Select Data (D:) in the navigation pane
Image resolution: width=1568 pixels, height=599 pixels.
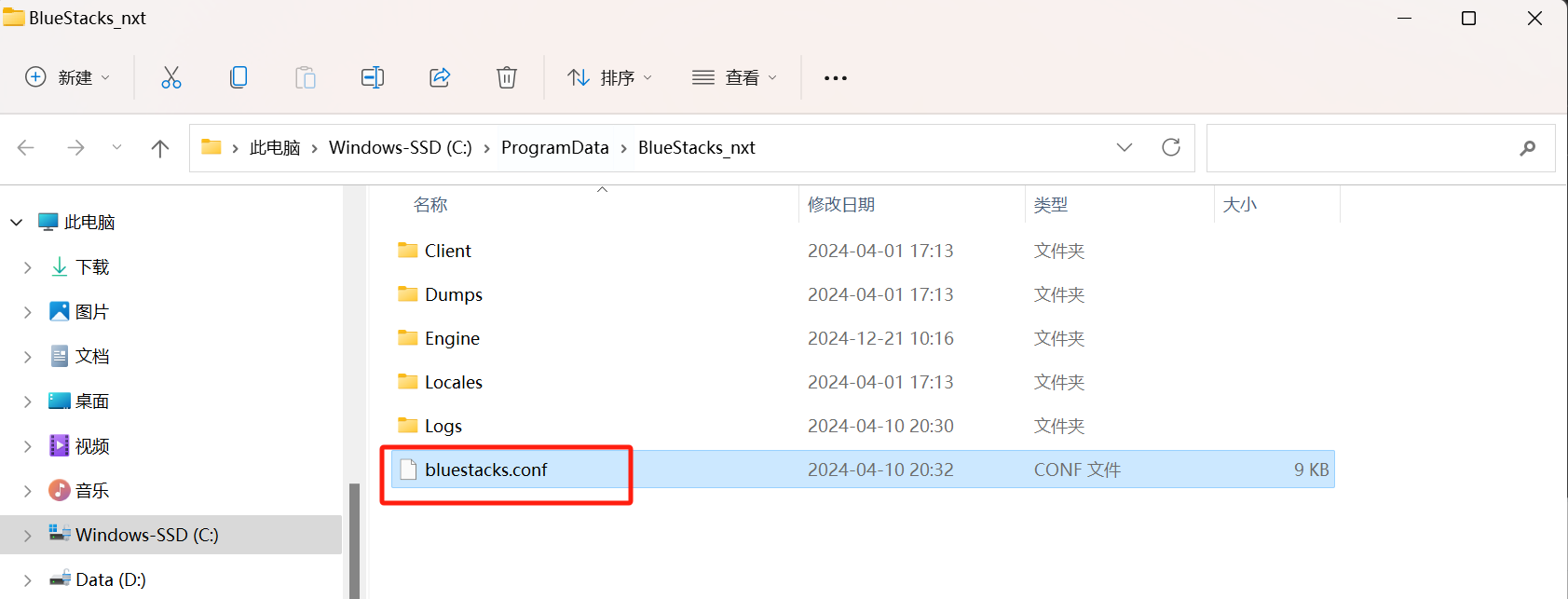point(111,579)
